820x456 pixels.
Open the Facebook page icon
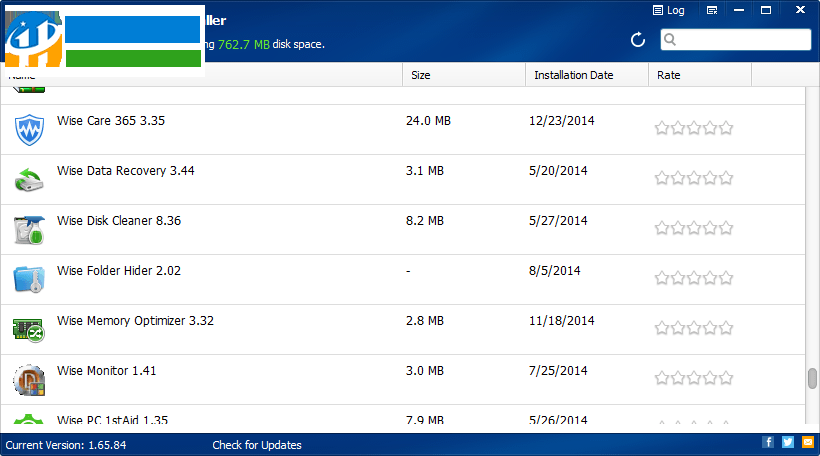(x=768, y=442)
